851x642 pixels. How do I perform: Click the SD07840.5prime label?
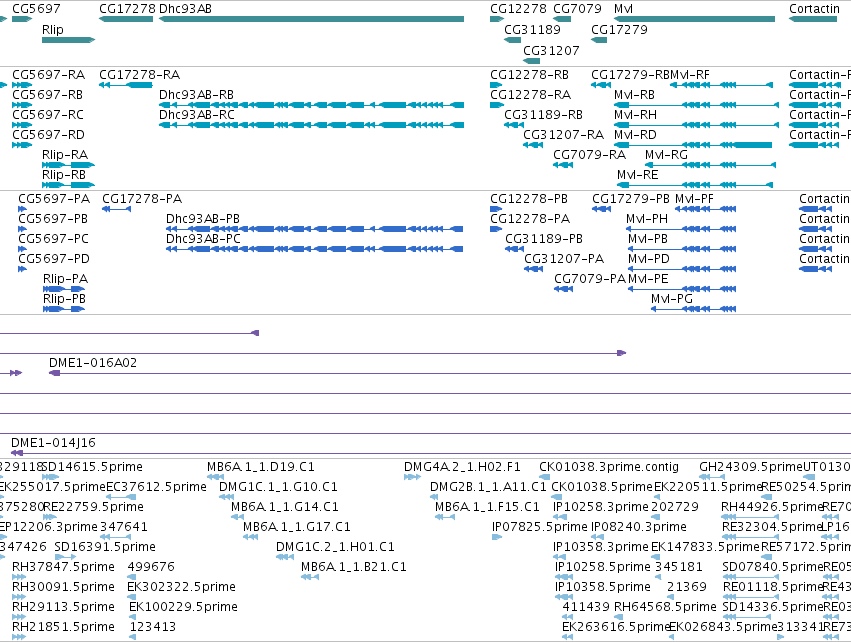(x=773, y=567)
